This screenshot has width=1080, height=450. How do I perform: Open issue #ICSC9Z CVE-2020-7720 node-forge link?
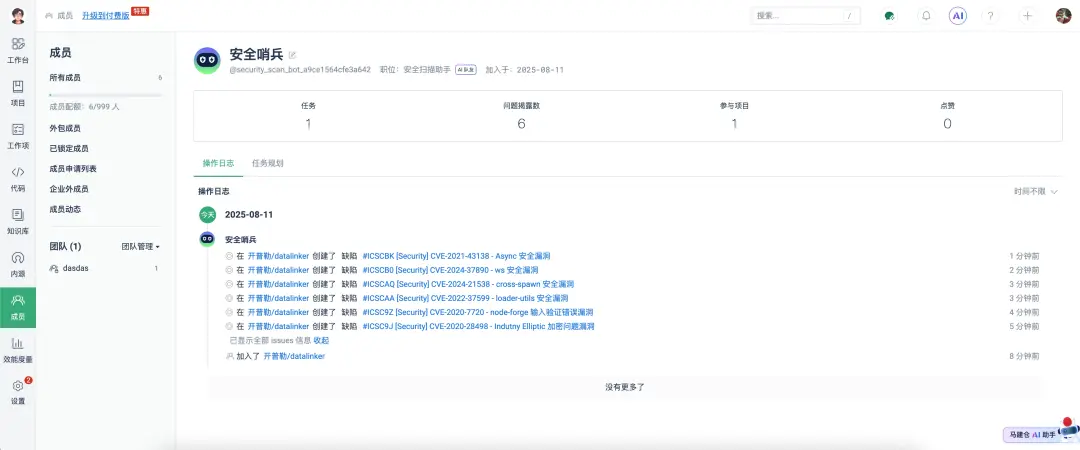[x=477, y=312]
